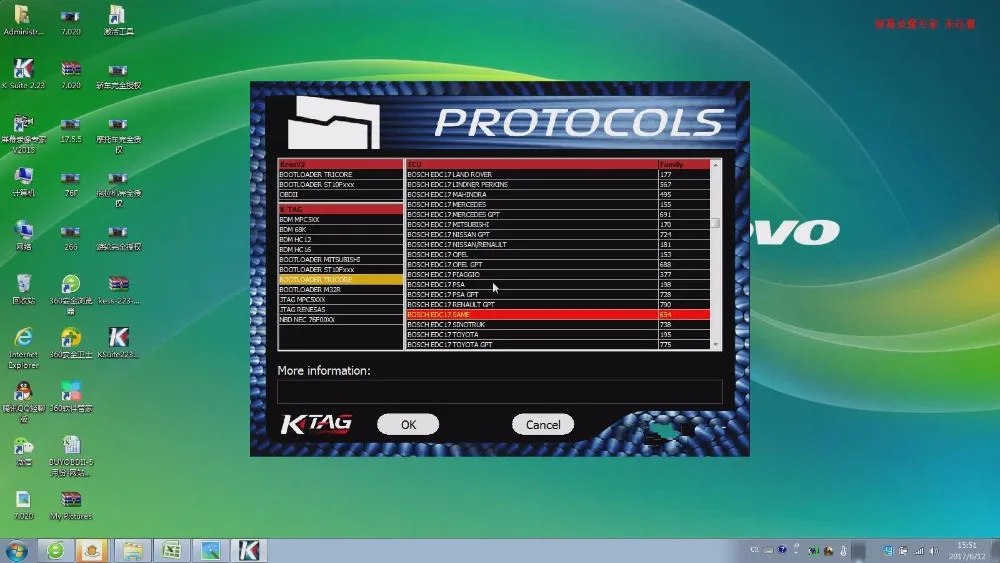1000x563 pixels.
Task: Open the Computer desktop icon
Action: point(24,182)
